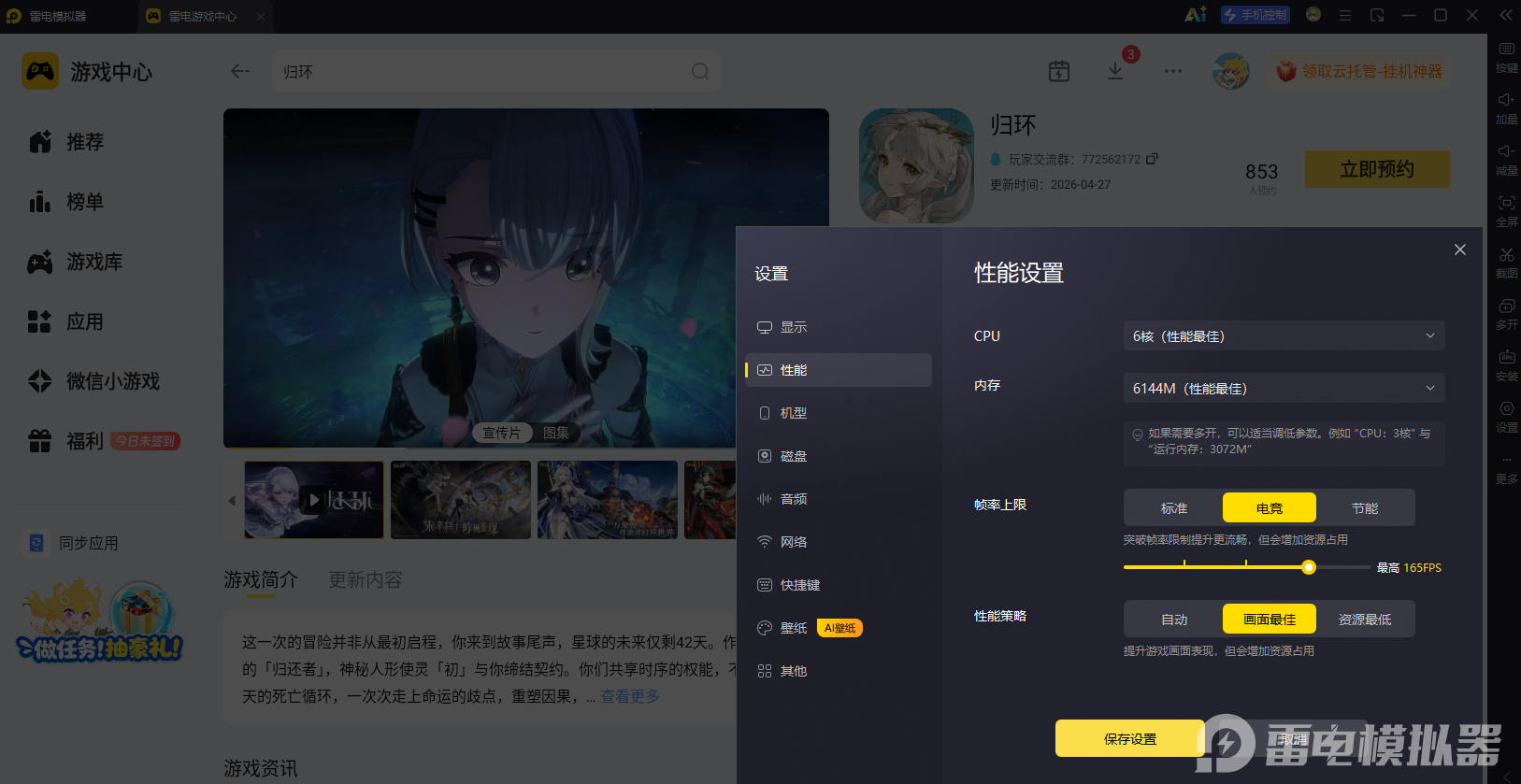Select 壁纸 wallpaper settings tab
Viewport: 1521px width, 784px height.
click(839, 628)
